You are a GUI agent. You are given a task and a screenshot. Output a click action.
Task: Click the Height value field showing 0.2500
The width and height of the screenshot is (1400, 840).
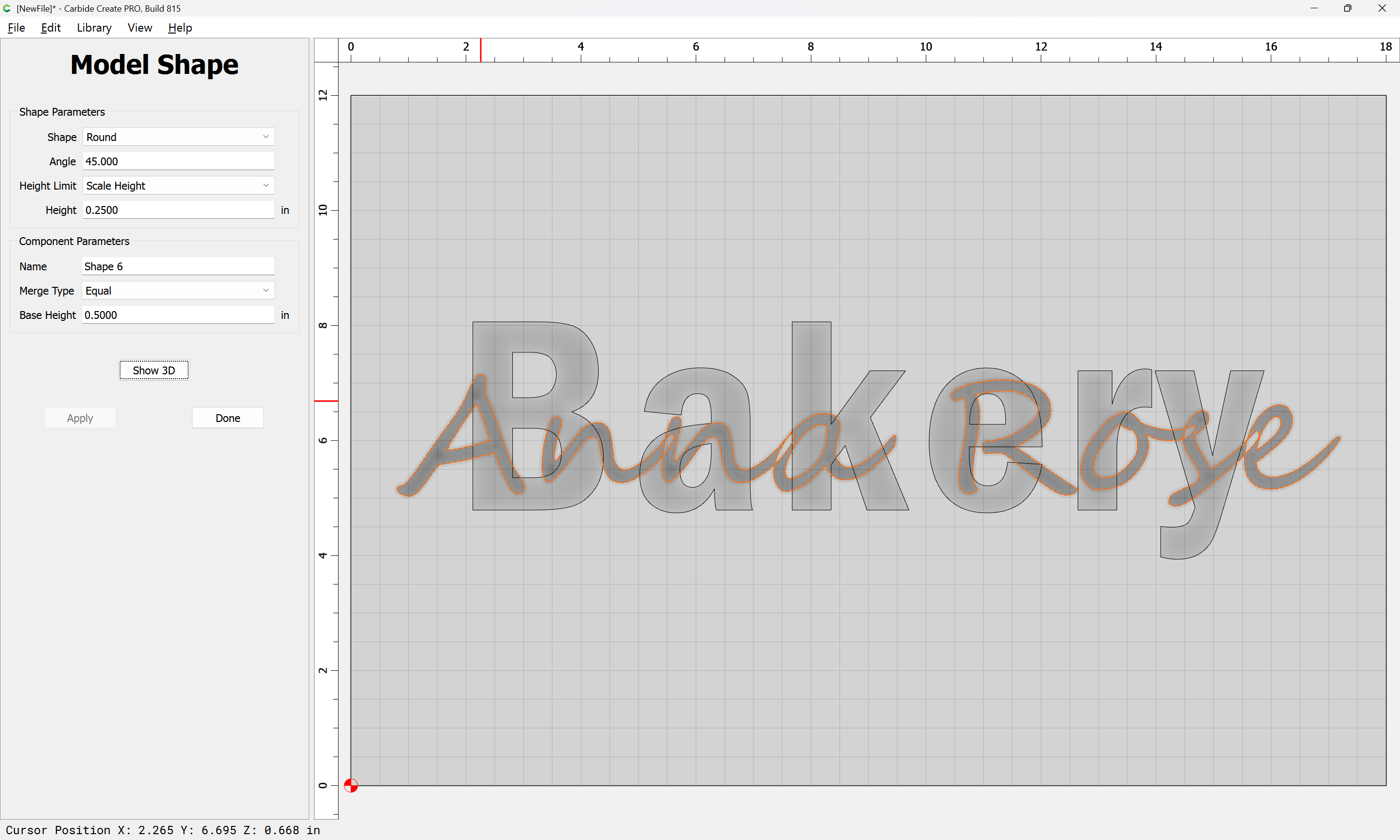coord(179,210)
